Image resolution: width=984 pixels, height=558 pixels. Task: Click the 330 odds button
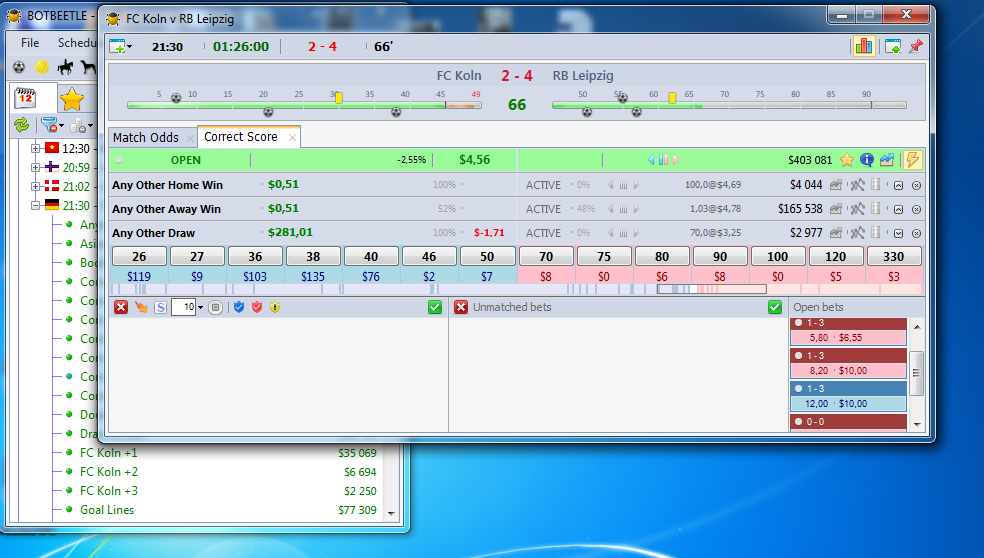[894, 256]
